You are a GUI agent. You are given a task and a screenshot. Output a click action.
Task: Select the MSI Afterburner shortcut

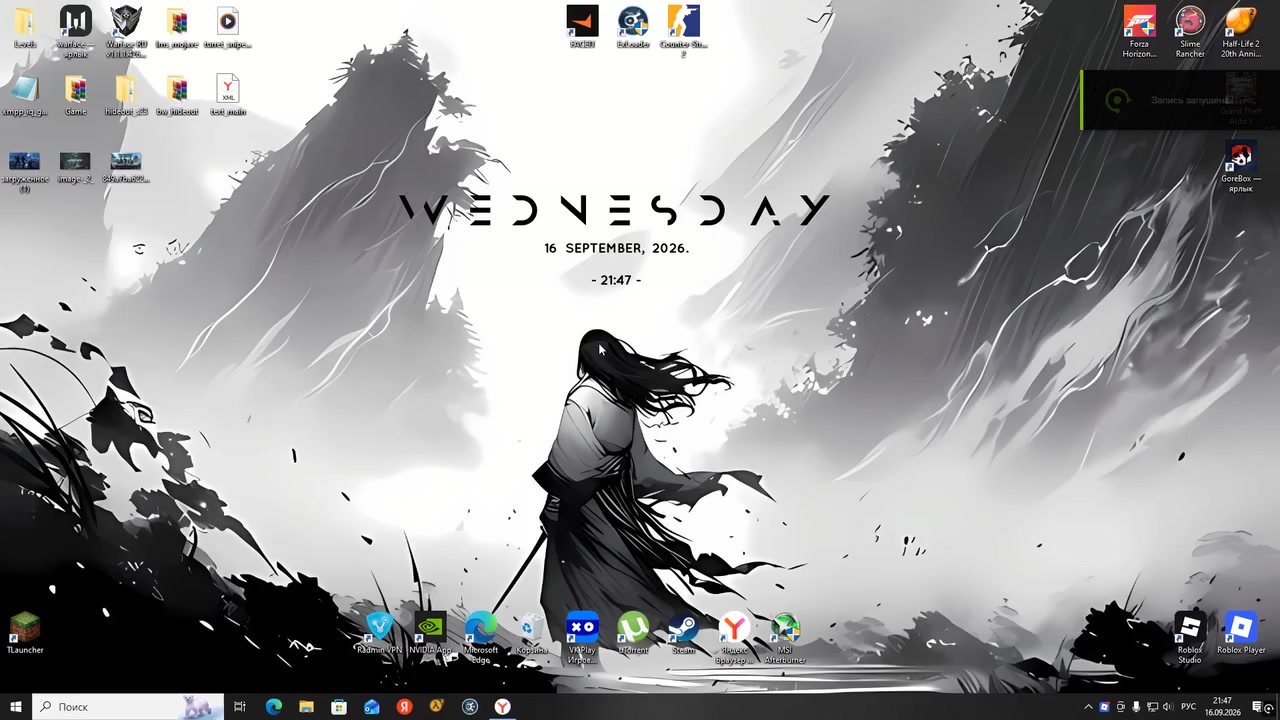click(785, 638)
